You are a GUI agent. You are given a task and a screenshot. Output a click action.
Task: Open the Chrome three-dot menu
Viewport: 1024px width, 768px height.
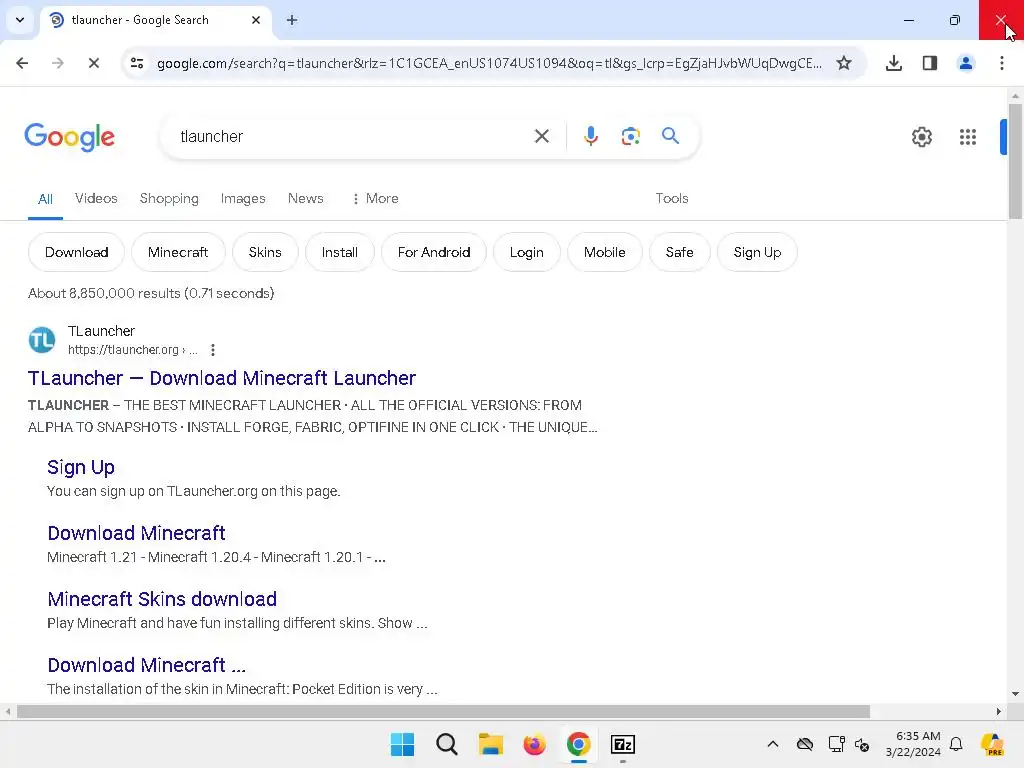[1001, 63]
